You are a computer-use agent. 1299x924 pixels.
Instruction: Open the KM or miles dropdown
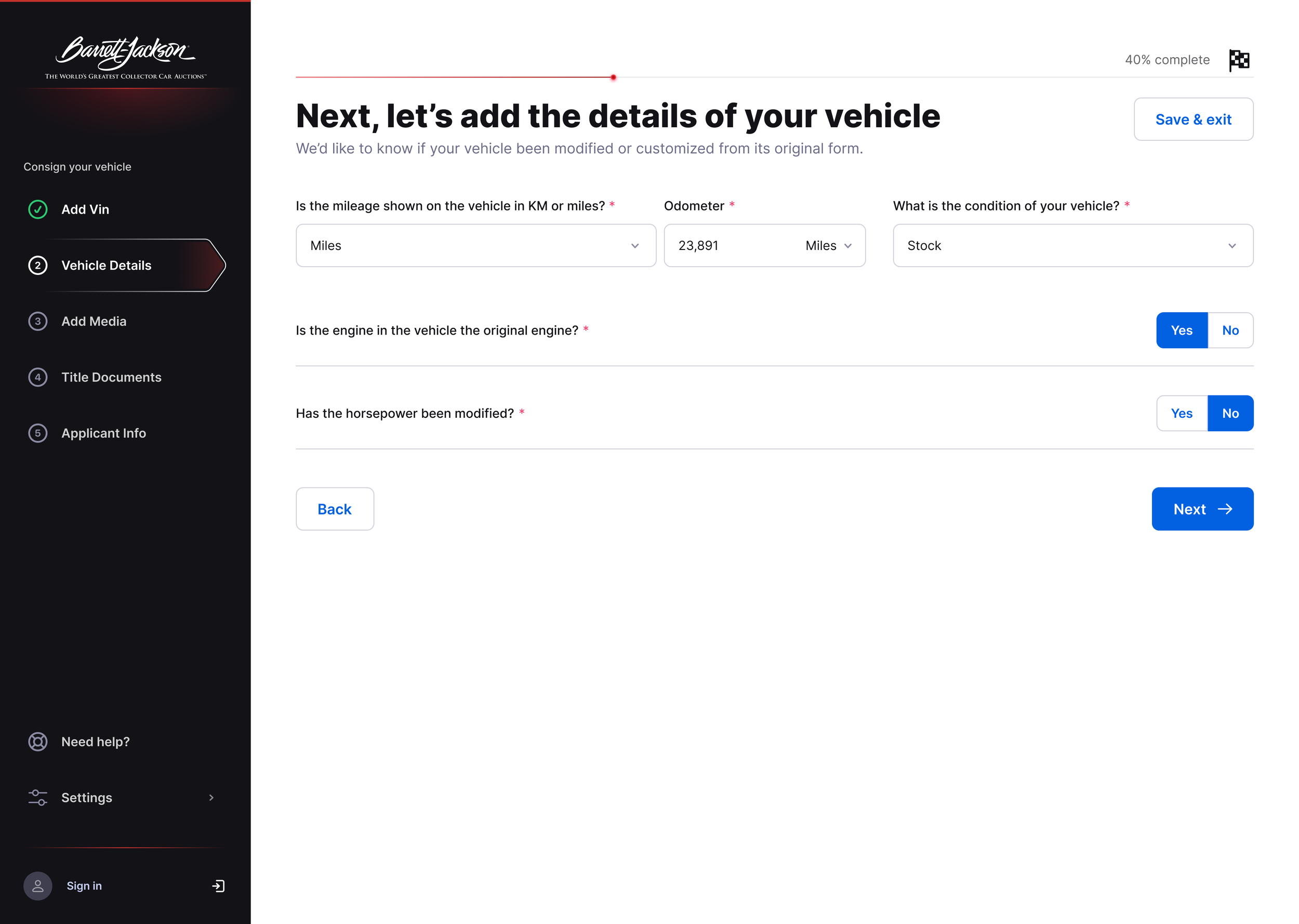(475, 245)
